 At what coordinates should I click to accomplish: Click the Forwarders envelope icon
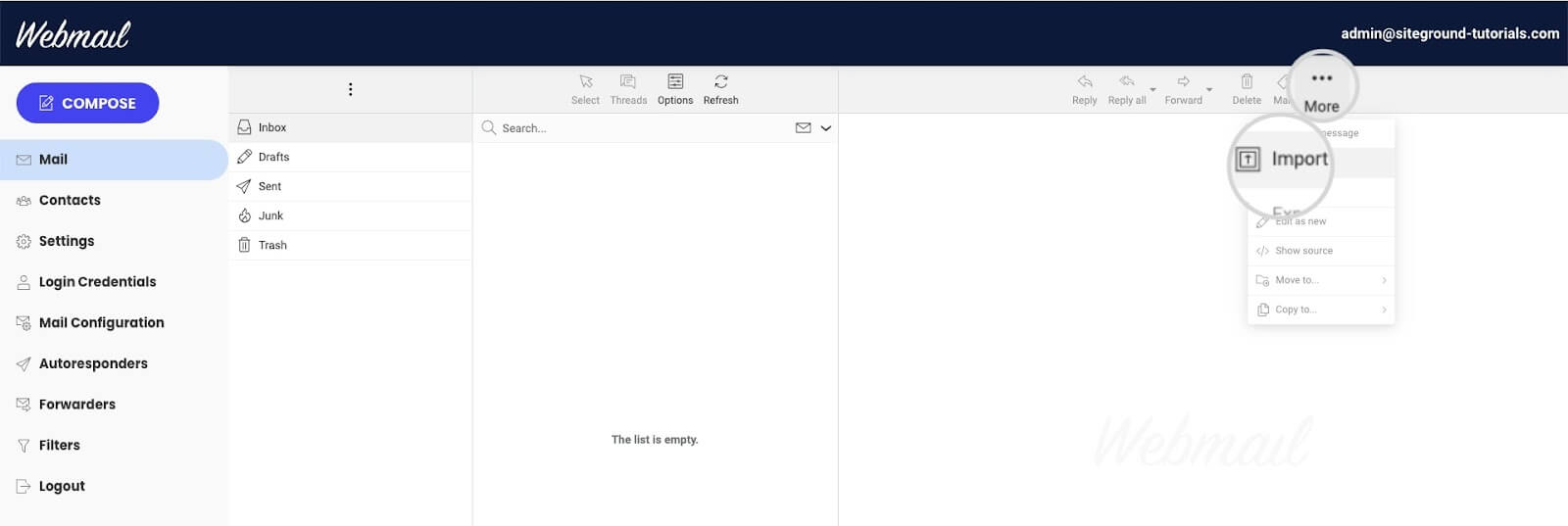[24, 405]
